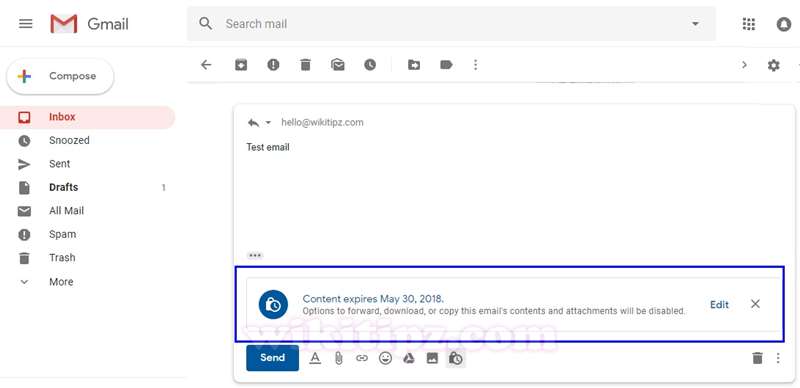The height and width of the screenshot is (388, 800).
Task: Open search options dropdown arrow
Action: tap(695, 24)
